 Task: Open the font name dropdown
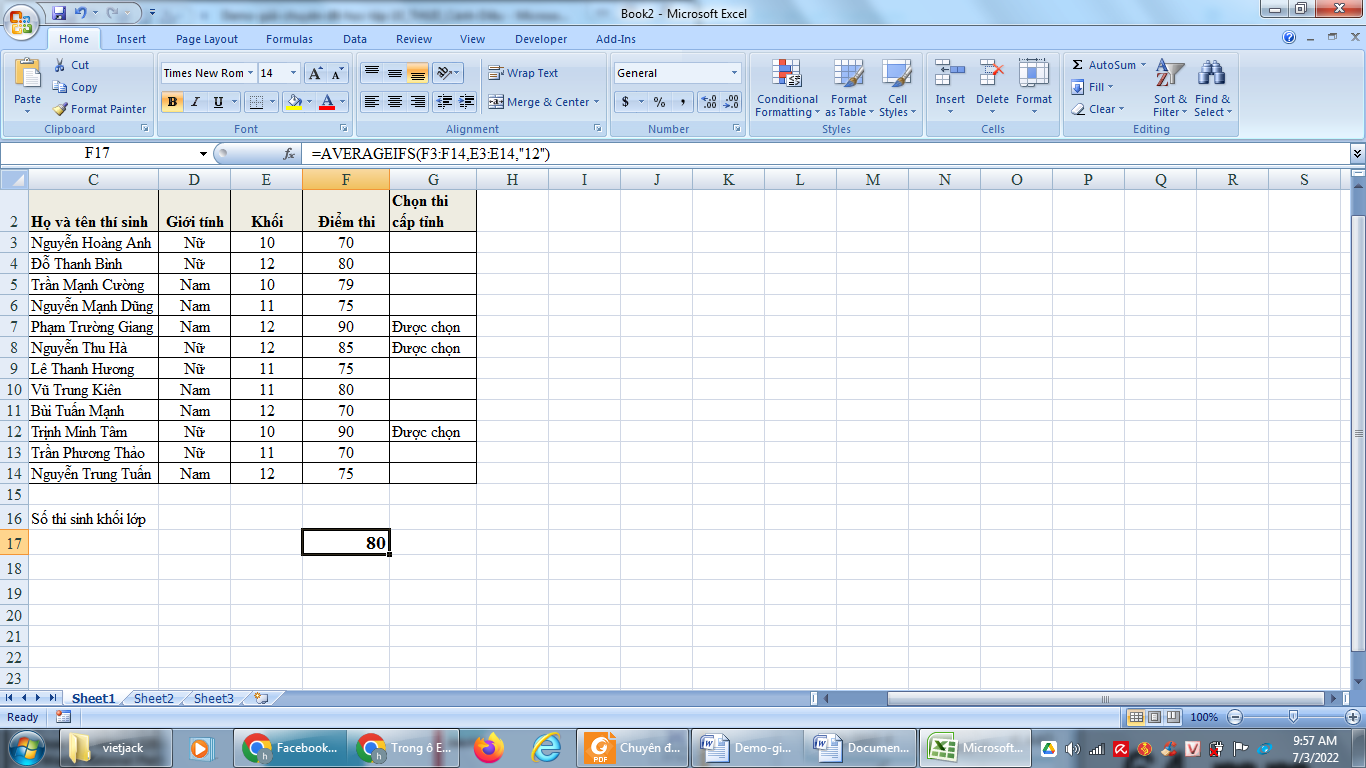click(250, 73)
